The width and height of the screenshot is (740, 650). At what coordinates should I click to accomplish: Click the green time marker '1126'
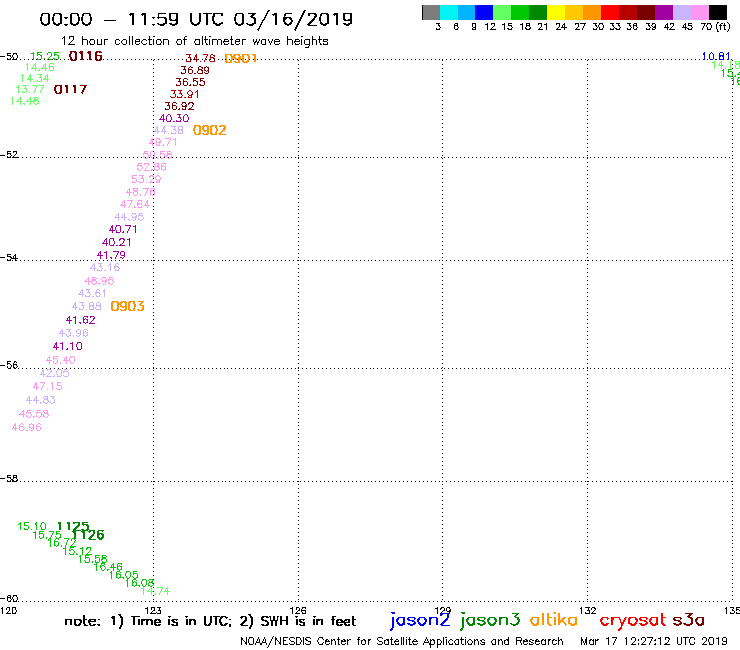89,535
